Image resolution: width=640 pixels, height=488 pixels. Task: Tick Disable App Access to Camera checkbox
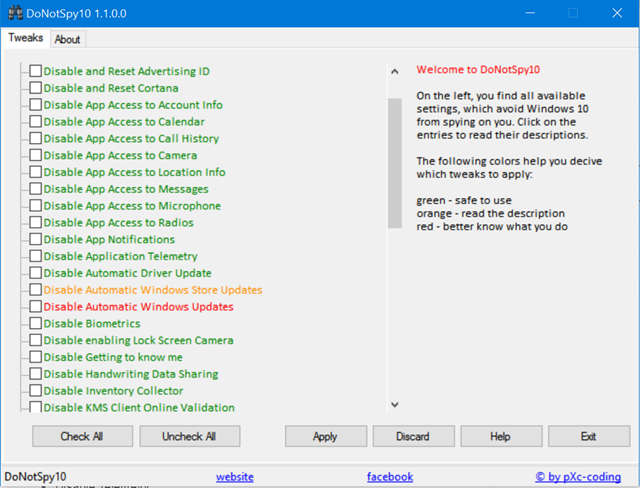(x=36, y=155)
